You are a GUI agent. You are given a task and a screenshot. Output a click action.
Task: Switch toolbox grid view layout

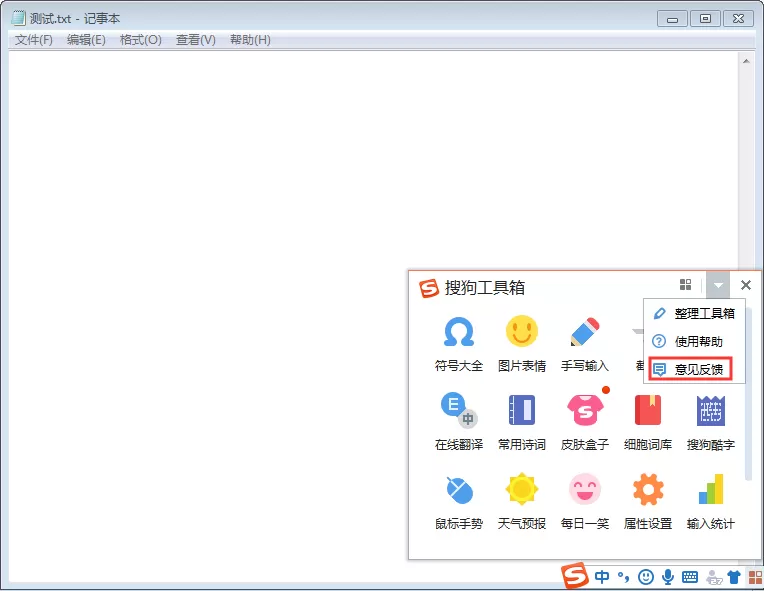click(x=686, y=285)
